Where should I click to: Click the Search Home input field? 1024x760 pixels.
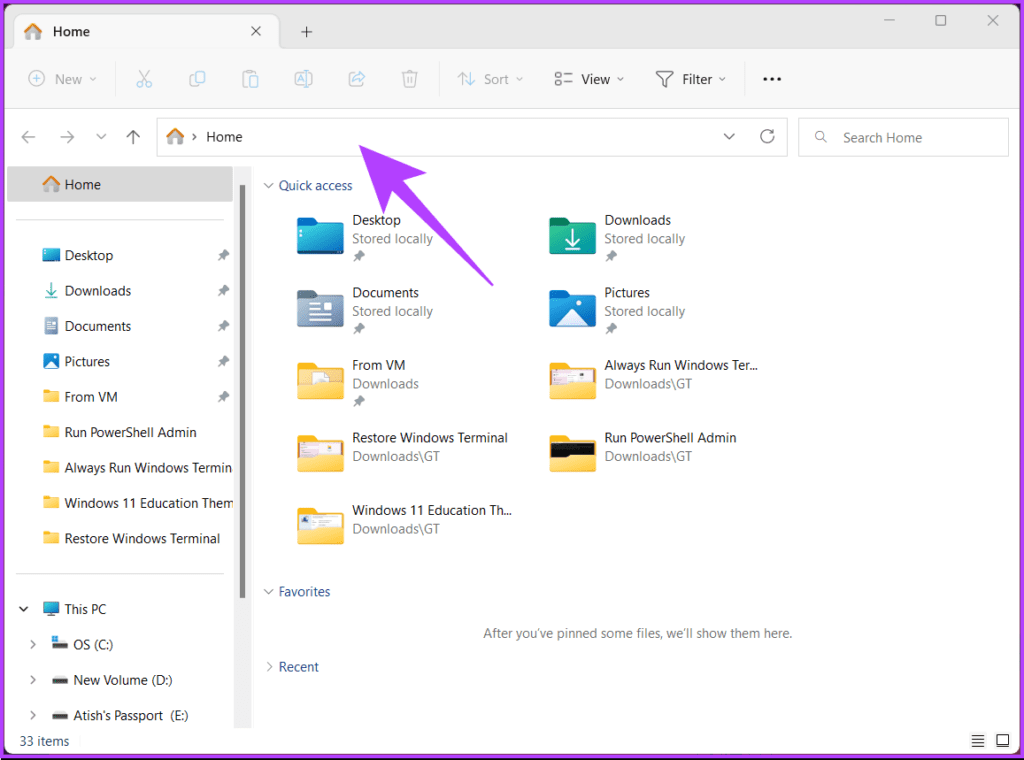[903, 137]
